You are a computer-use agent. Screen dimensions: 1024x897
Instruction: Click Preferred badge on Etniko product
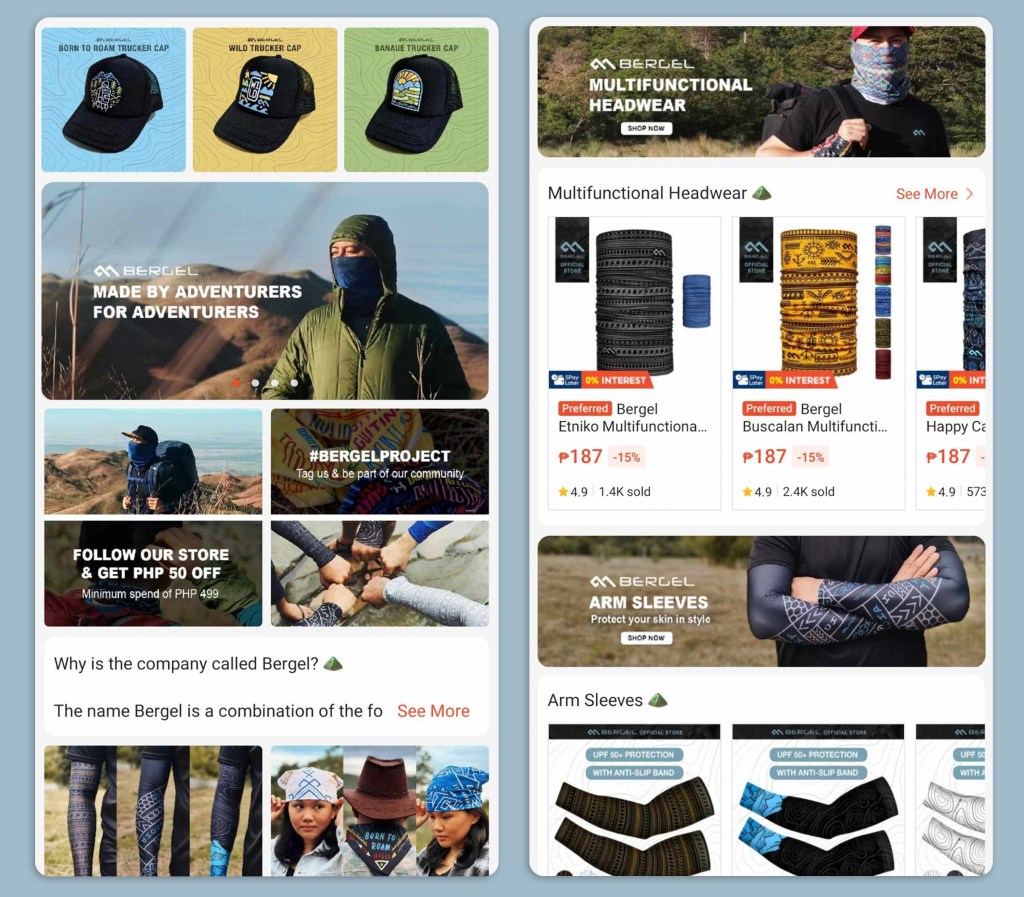[584, 409]
